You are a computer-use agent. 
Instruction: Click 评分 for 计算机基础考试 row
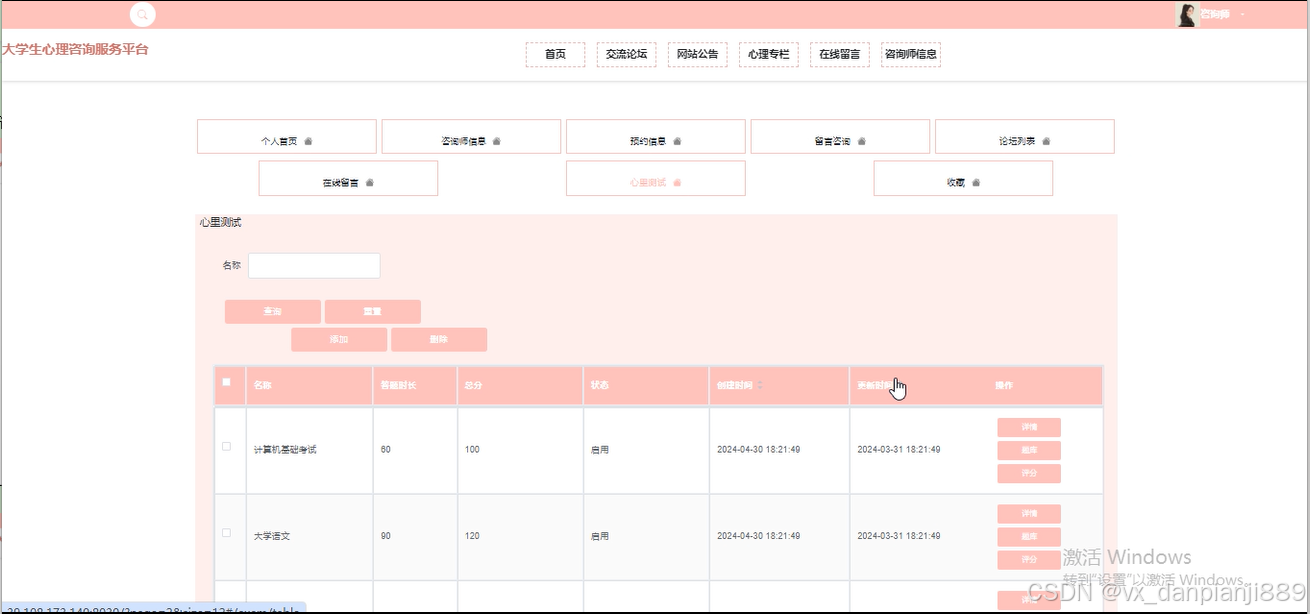tap(1029, 473)
